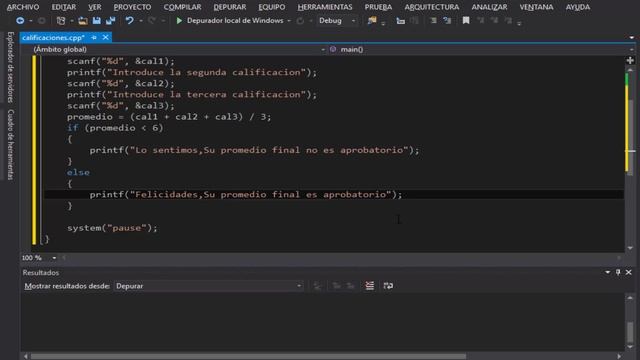Pin the calificaciones.cpp tab
Viewport: 640px width, 360px height.
click(94, 38)
